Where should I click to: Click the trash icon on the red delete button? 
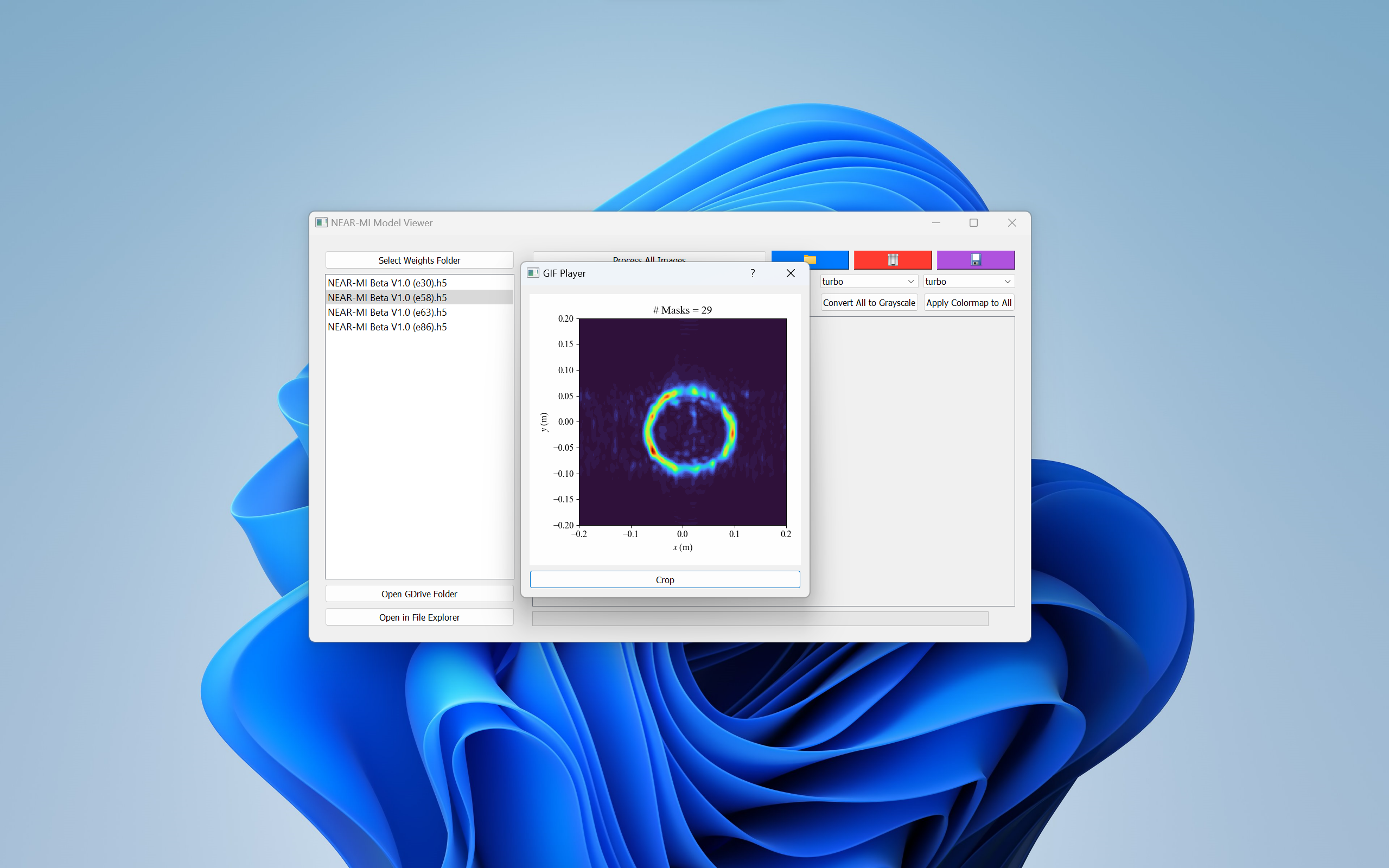[x=893, y=259]
